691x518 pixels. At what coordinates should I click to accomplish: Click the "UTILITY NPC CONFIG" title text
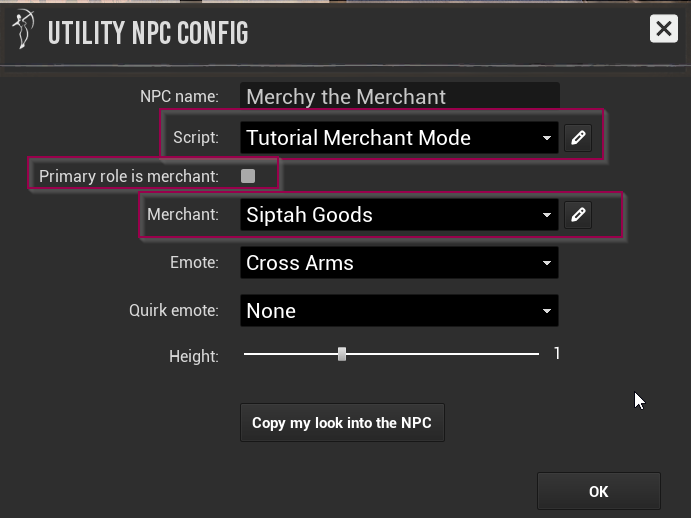148,33
